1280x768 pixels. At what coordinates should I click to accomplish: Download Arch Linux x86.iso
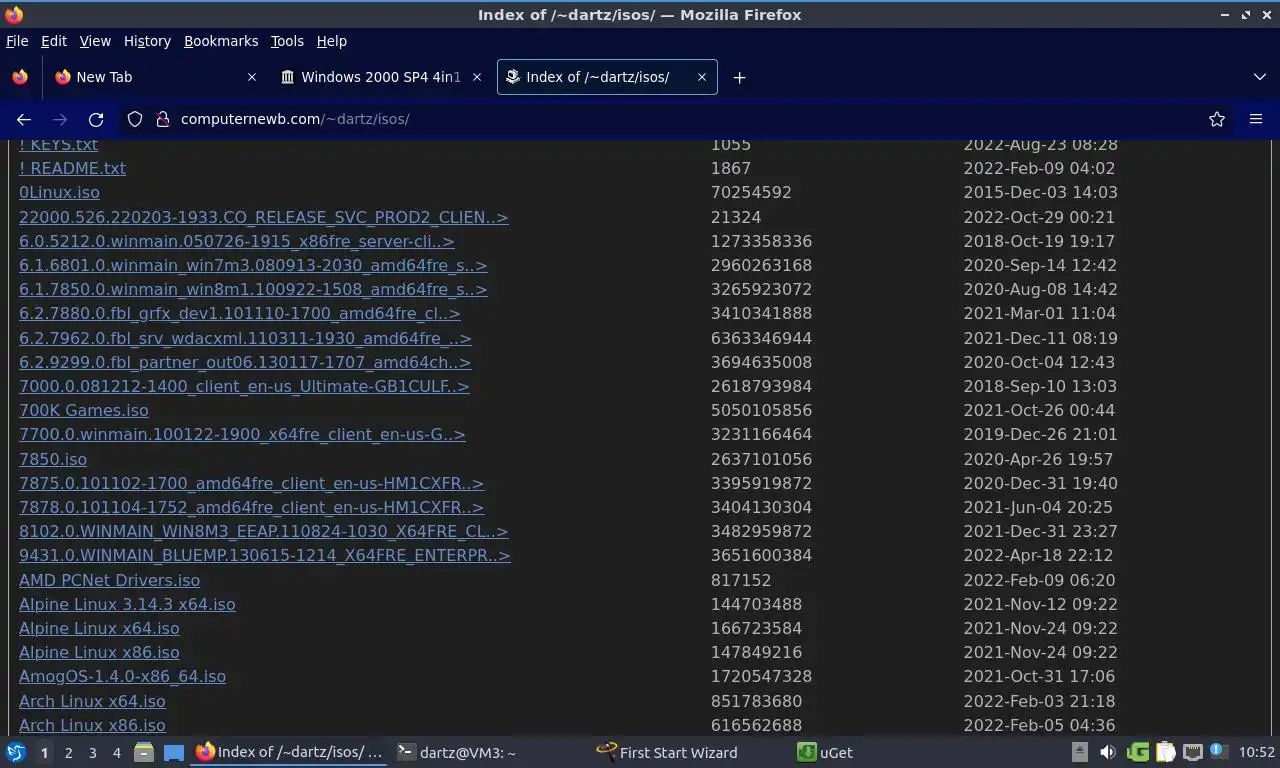[92, 725]
